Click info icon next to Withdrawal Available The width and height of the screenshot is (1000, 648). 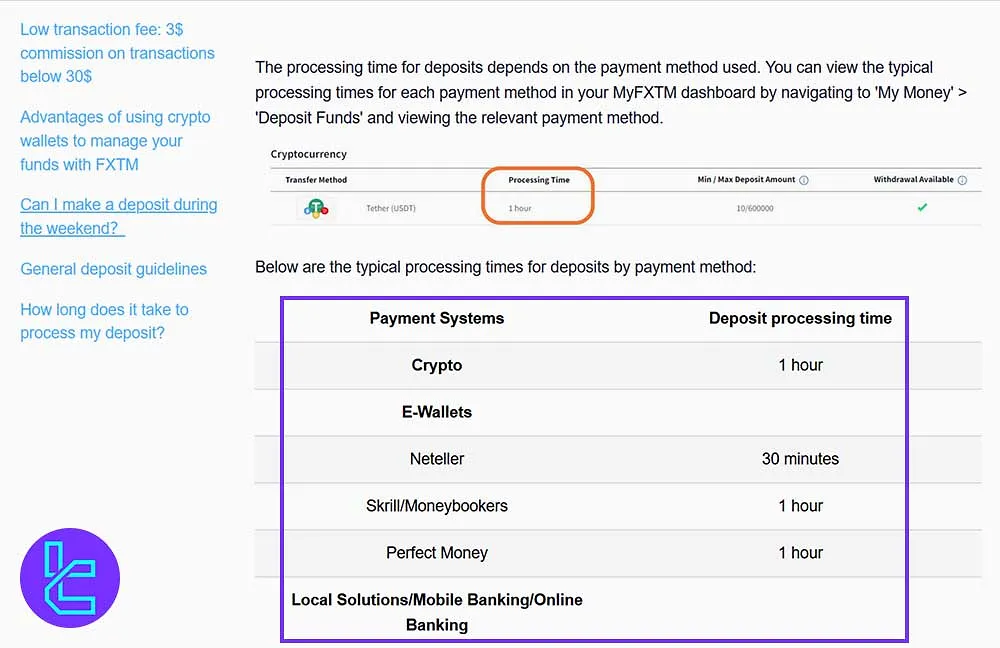962,180
